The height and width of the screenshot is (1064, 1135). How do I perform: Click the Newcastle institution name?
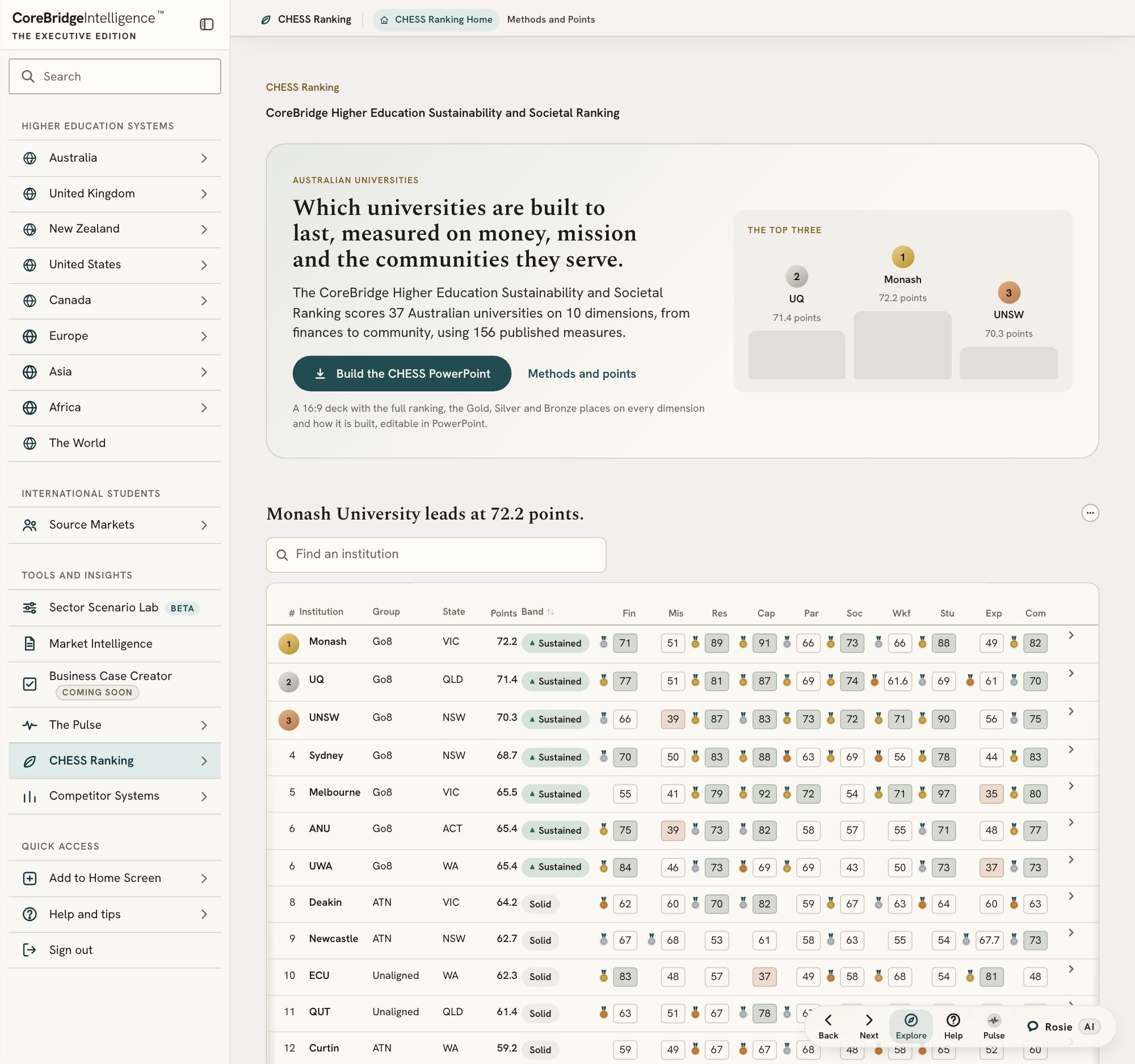[334, 939]
